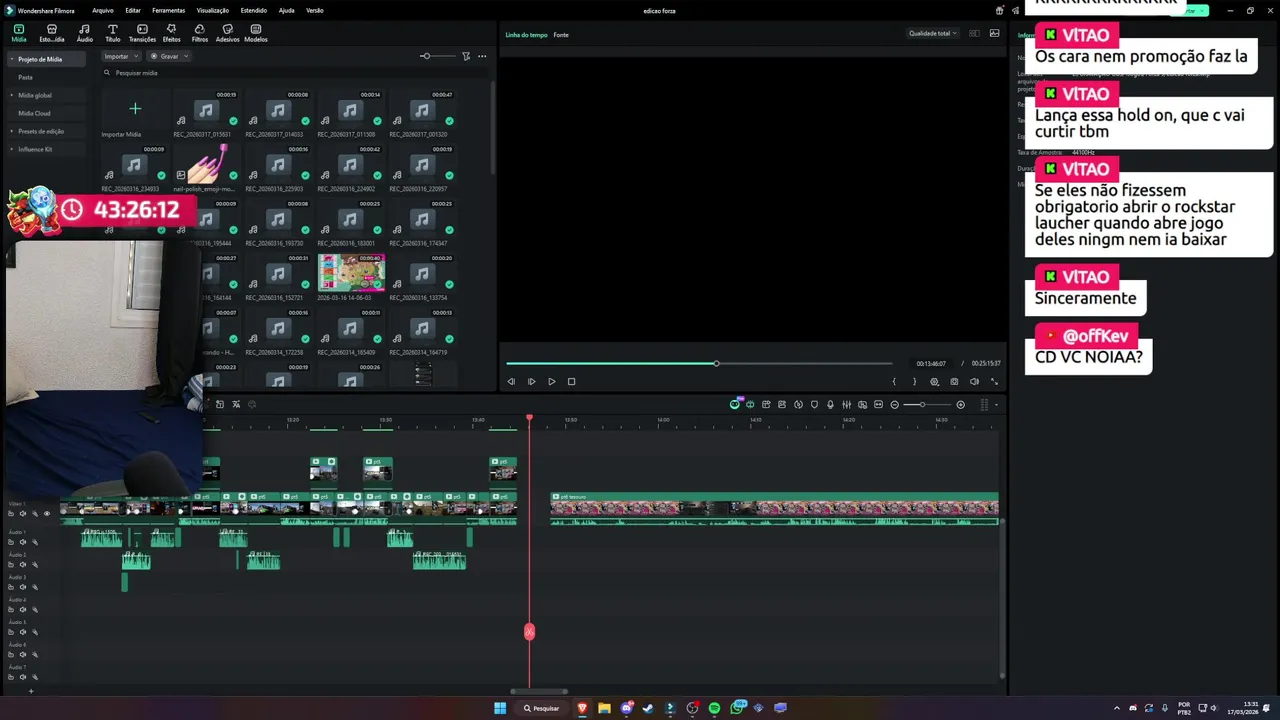The image size is (1280, 720).
Task: Open the Editar menu
Action: (x=132, y=10)
